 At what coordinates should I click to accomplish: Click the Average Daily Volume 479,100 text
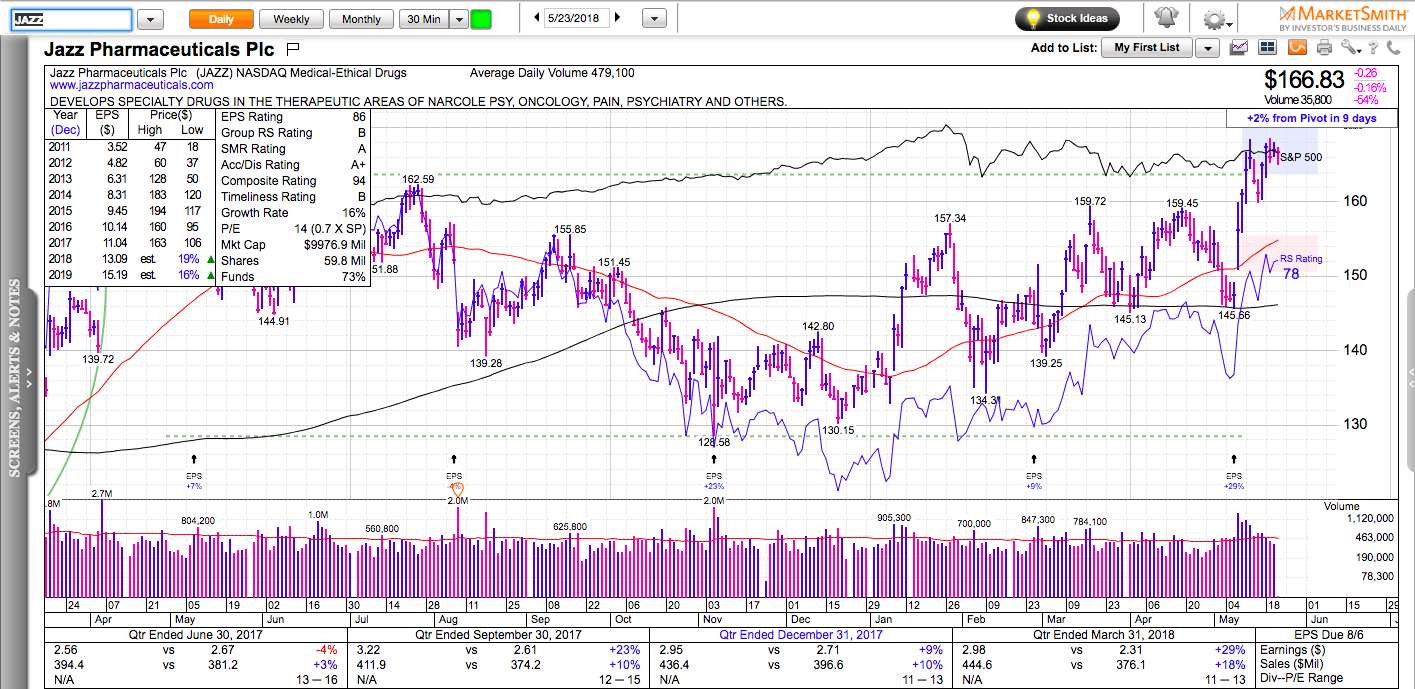551,73
